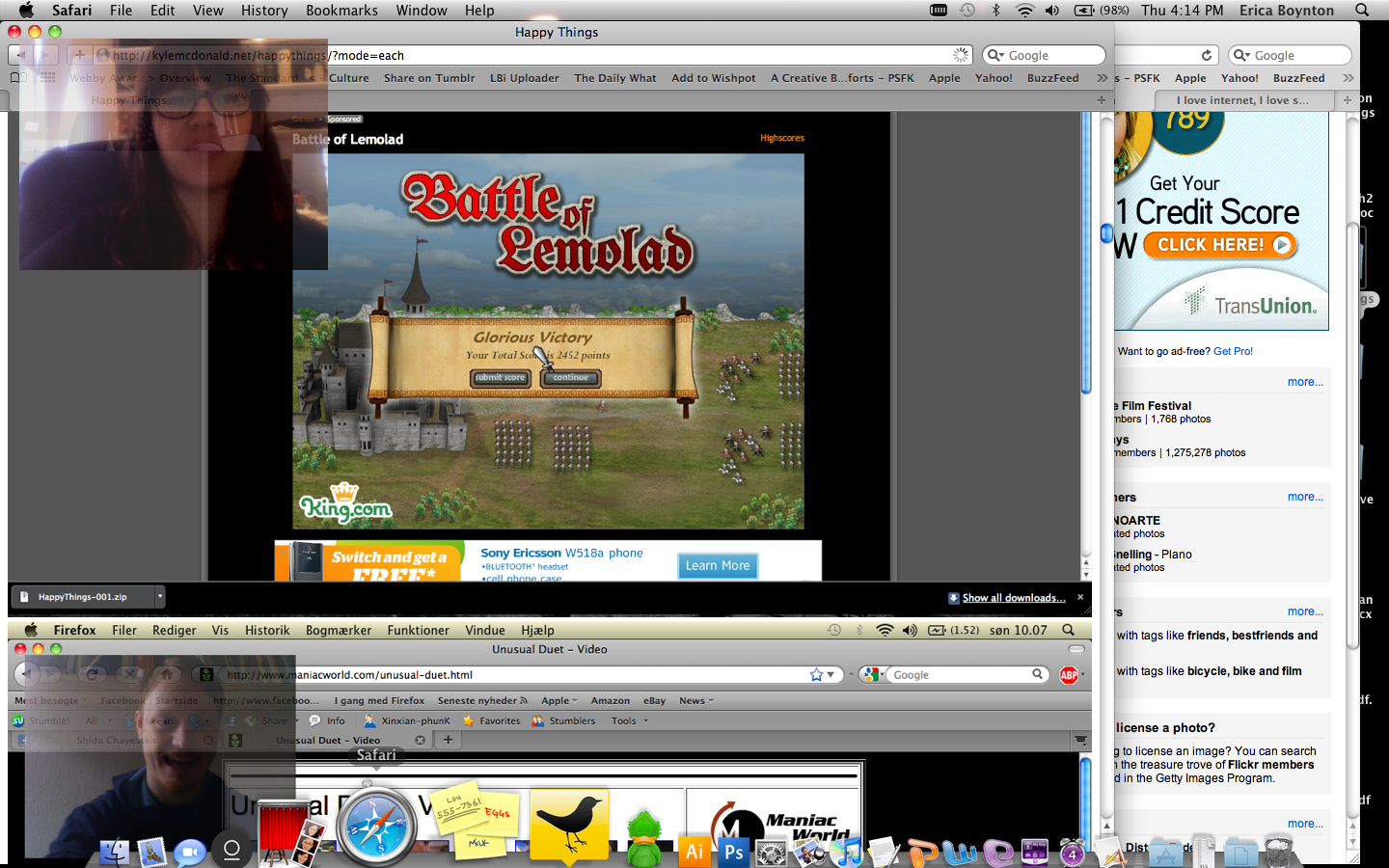The image size is (1389, 868).
Task: Click the Share on Tumblr bookmark
Action: coord(429,78)
